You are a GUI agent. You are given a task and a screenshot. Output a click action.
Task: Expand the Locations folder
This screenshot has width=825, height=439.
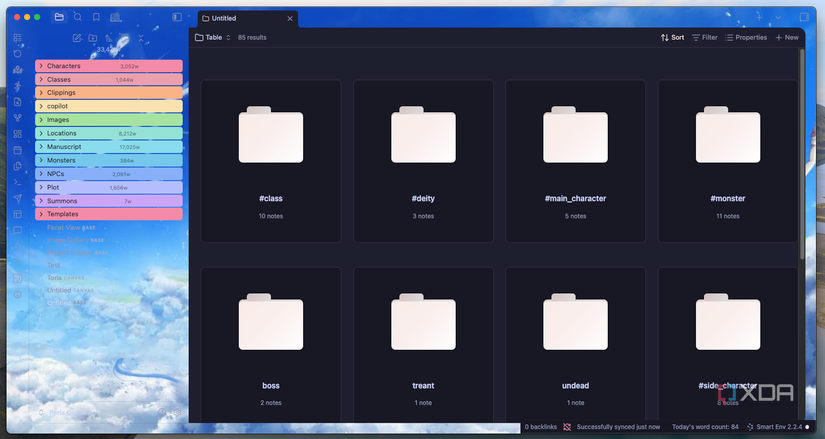click(109, 133)
